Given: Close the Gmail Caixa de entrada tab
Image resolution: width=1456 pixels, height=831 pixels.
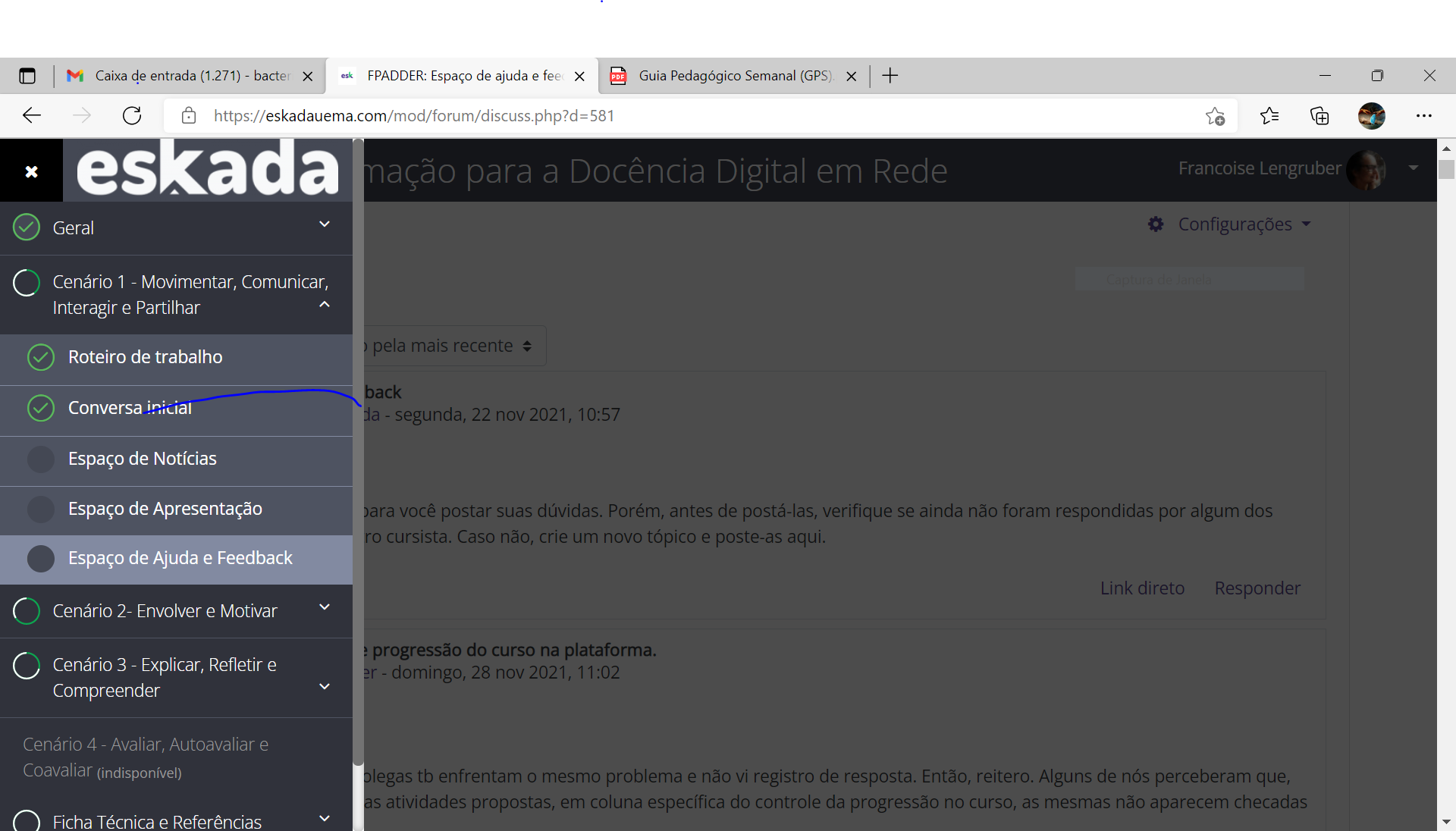Looking at the screenshot, I should [308, 77].
